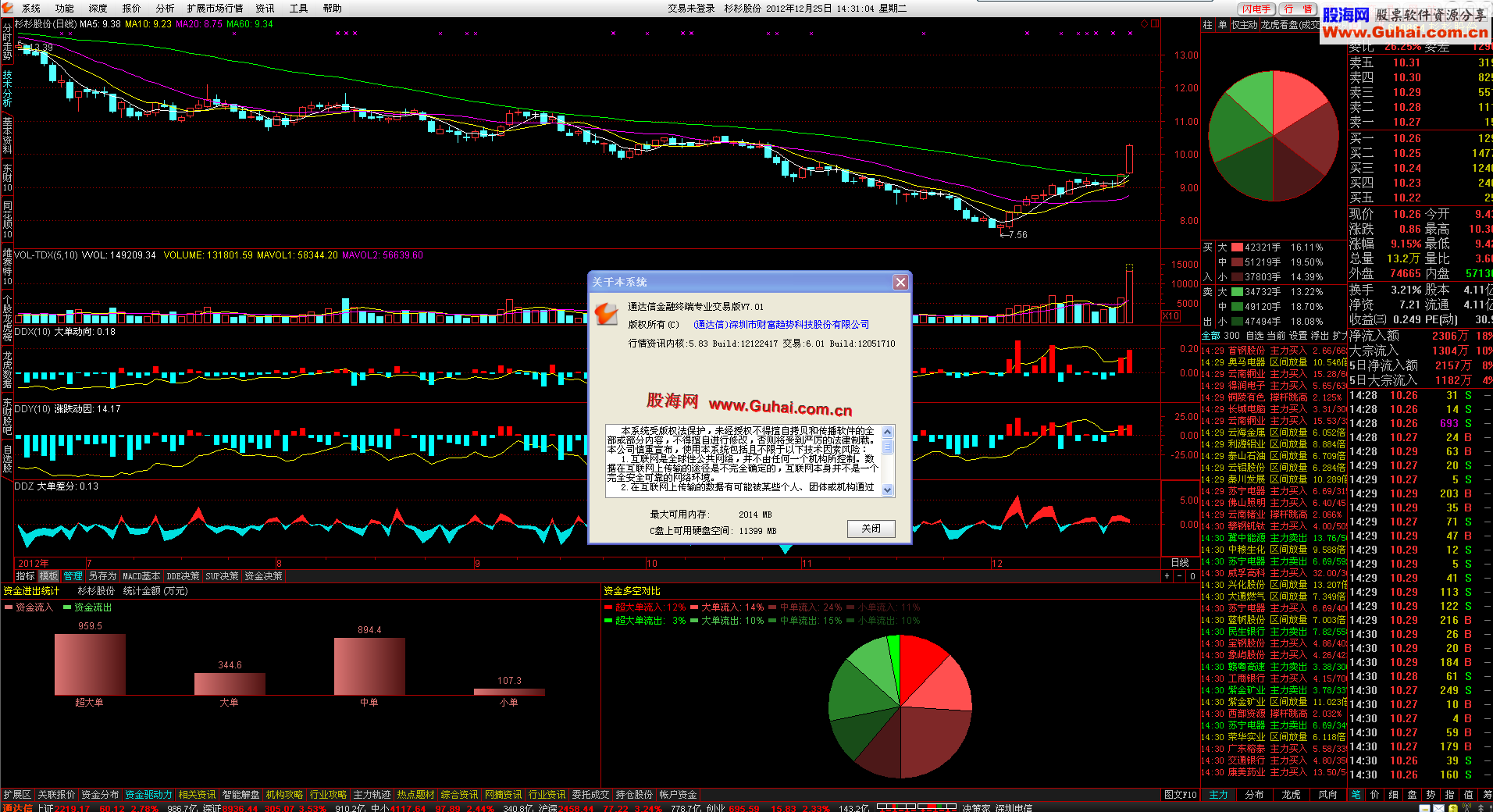The width and height of the screenshot is (1493, 812).
Task: Select 自选 filter in the monitor list
Action: pos(1254,336)
